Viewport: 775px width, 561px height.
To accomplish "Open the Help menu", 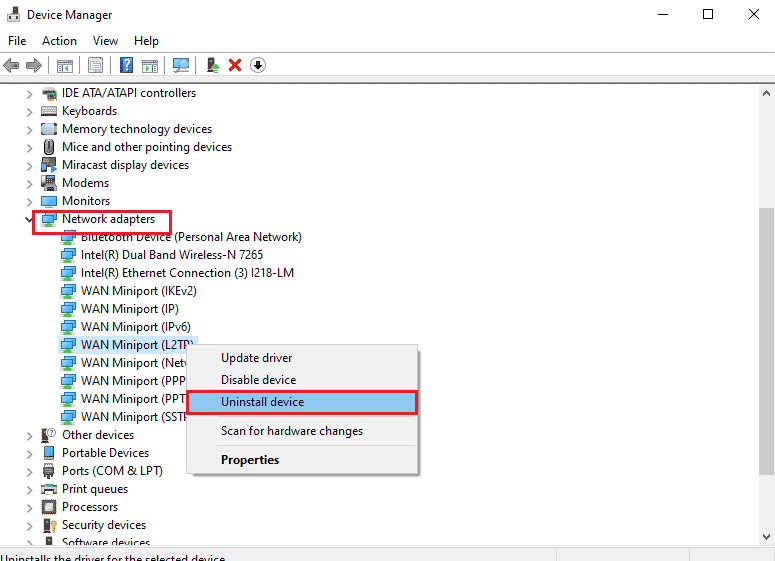I will (146, 41).
